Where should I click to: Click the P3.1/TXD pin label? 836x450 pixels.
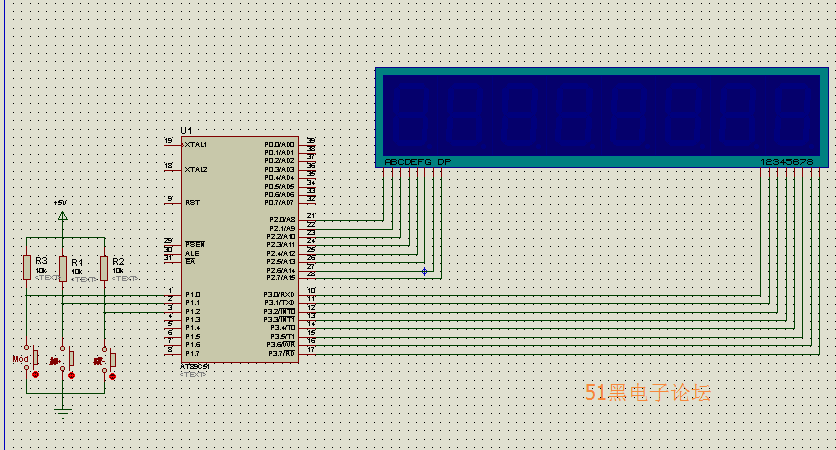pos(279,303)
